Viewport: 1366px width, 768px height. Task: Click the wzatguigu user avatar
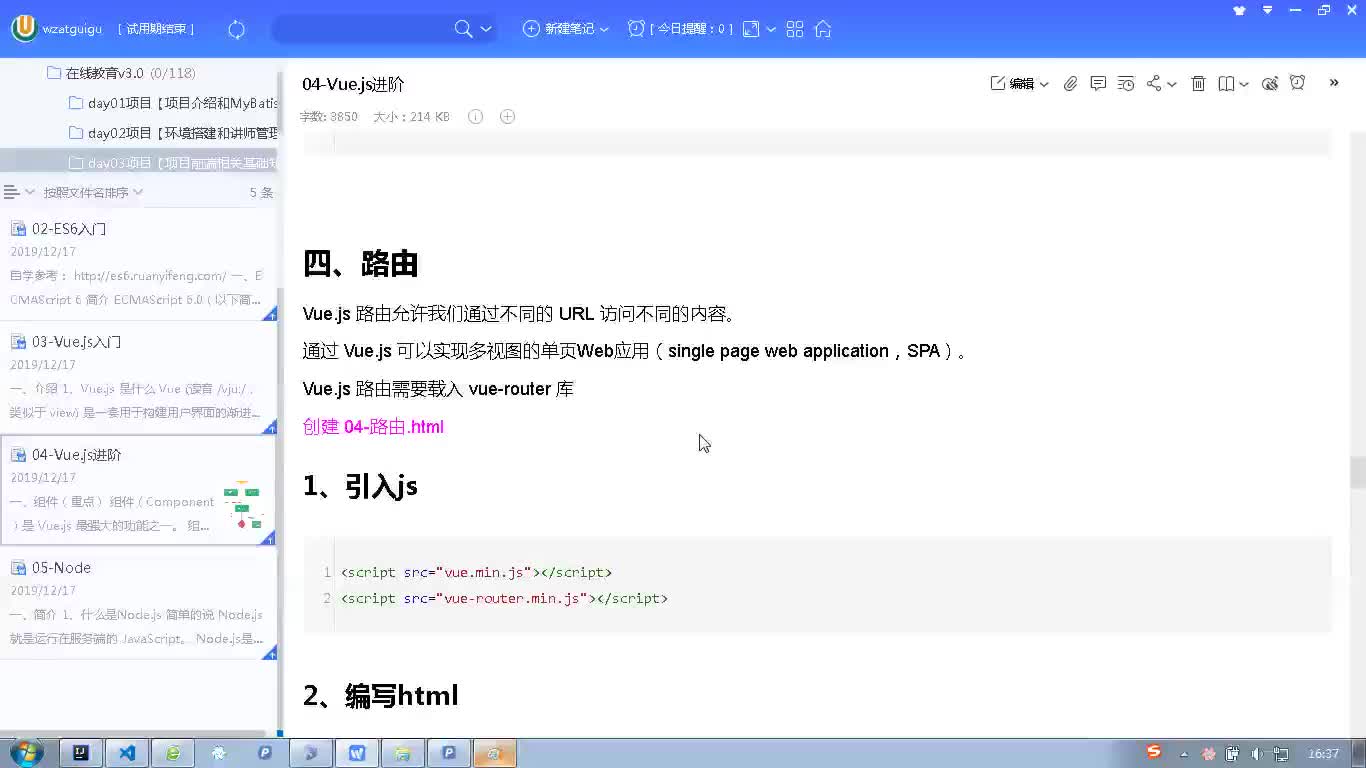(24, 28)
